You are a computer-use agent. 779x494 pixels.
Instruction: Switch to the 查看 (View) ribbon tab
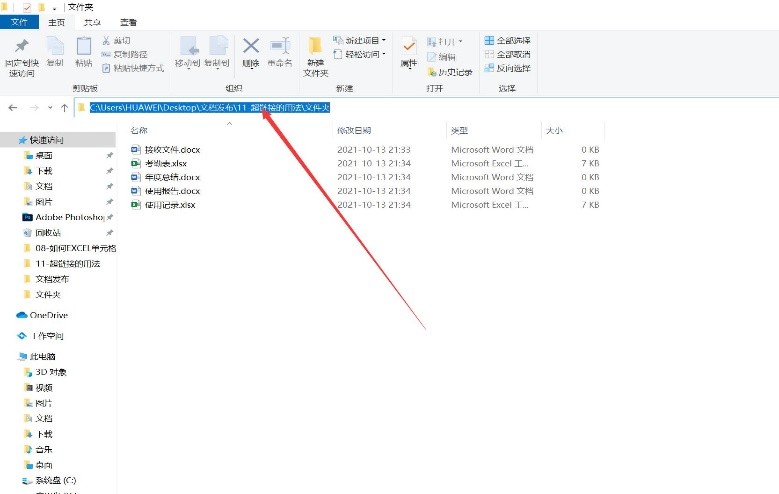click(128, 22)
